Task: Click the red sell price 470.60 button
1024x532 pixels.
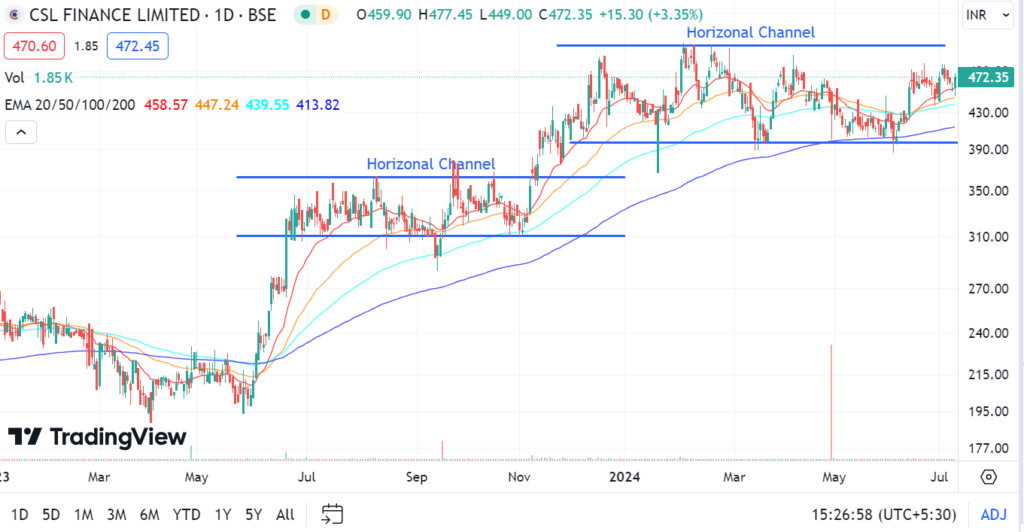Action: 35,46
